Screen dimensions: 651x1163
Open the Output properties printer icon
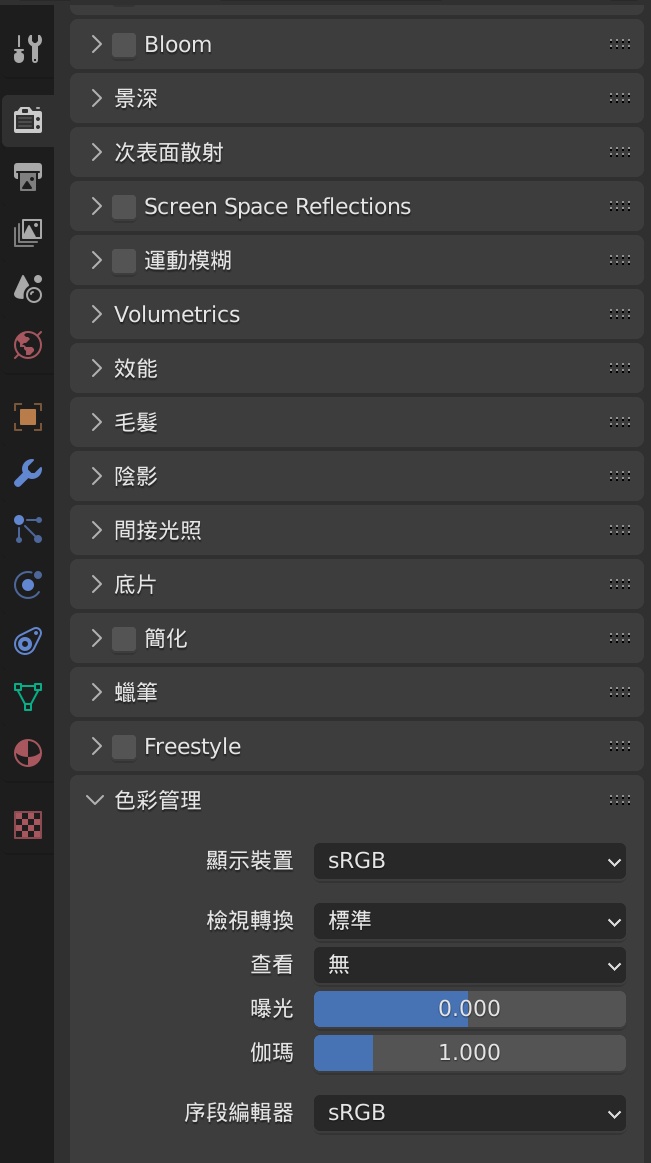tap(27, 177)
